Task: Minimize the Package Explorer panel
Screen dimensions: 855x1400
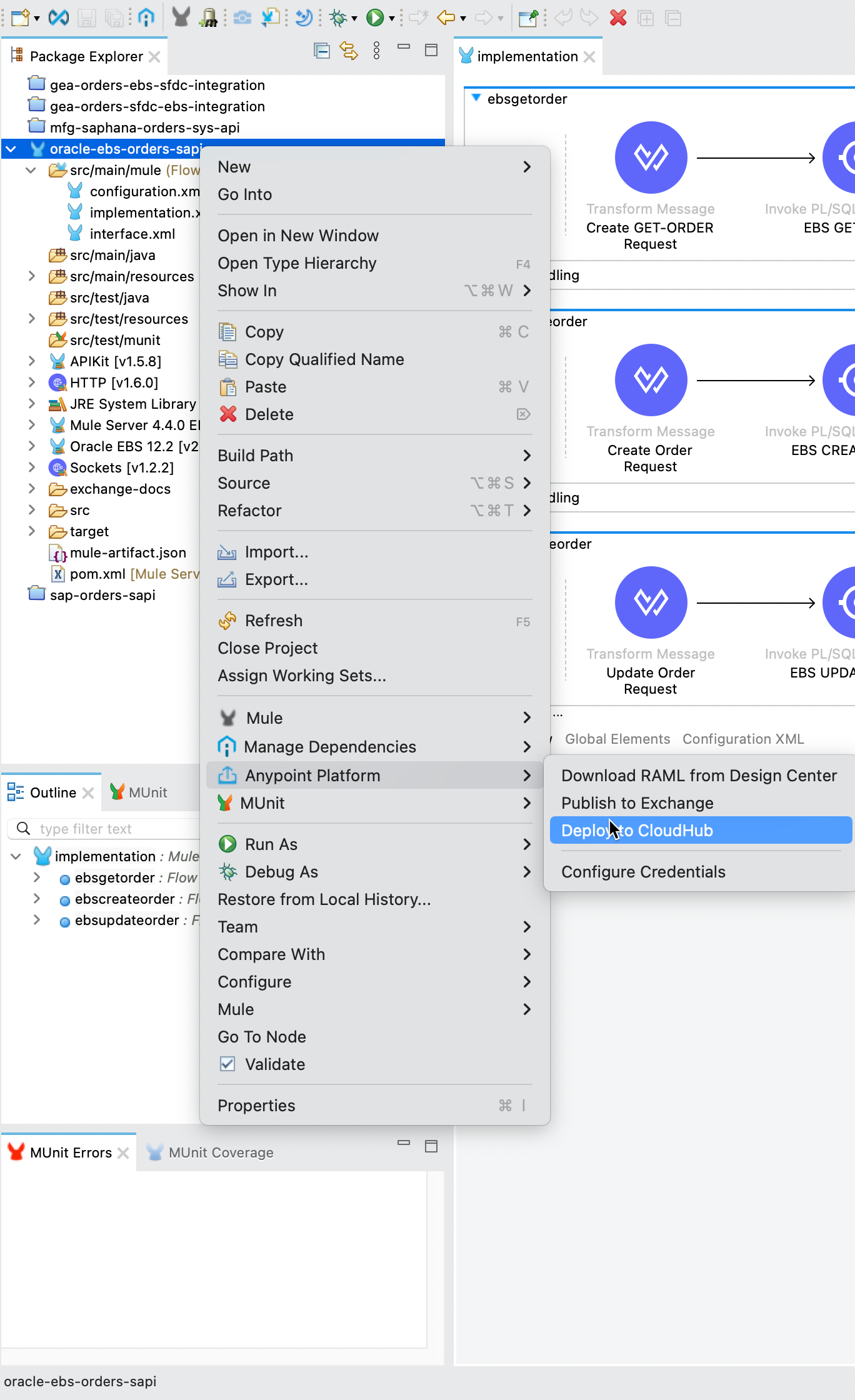Action: tap(404, 47)
